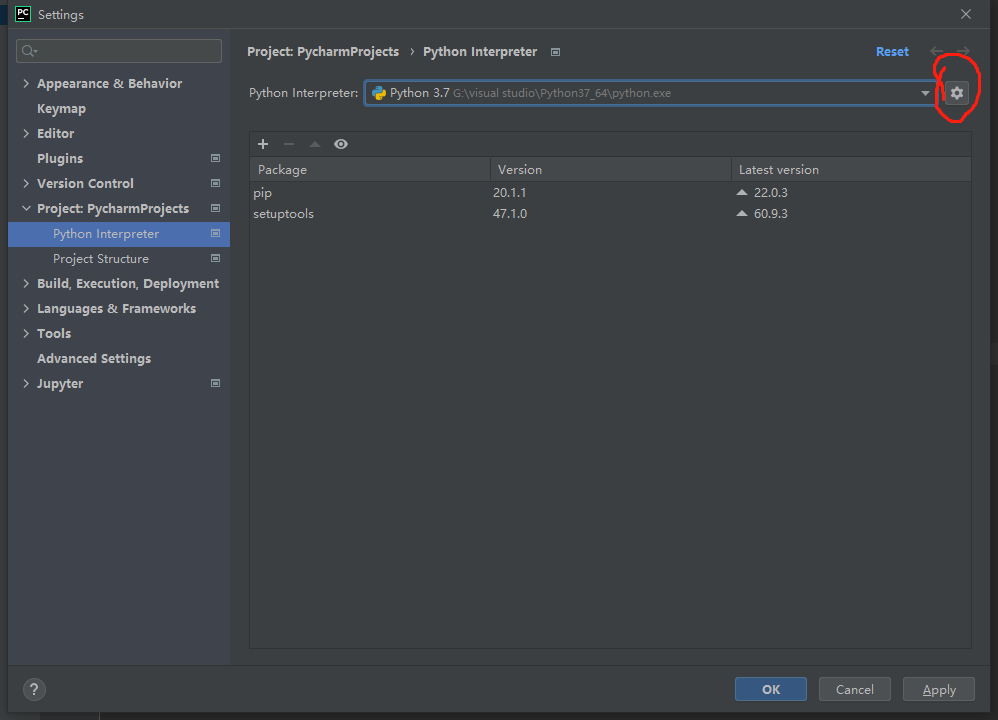Toggle the show early releases eye icon
Viewport: 998px width, 720px height.
[341, 144]
